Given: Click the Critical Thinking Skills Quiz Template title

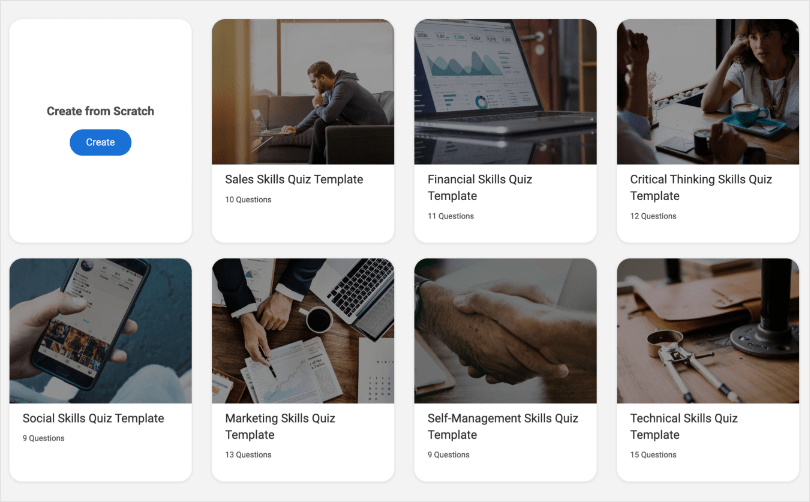Looking at the screenshot, I should point(700,187).
